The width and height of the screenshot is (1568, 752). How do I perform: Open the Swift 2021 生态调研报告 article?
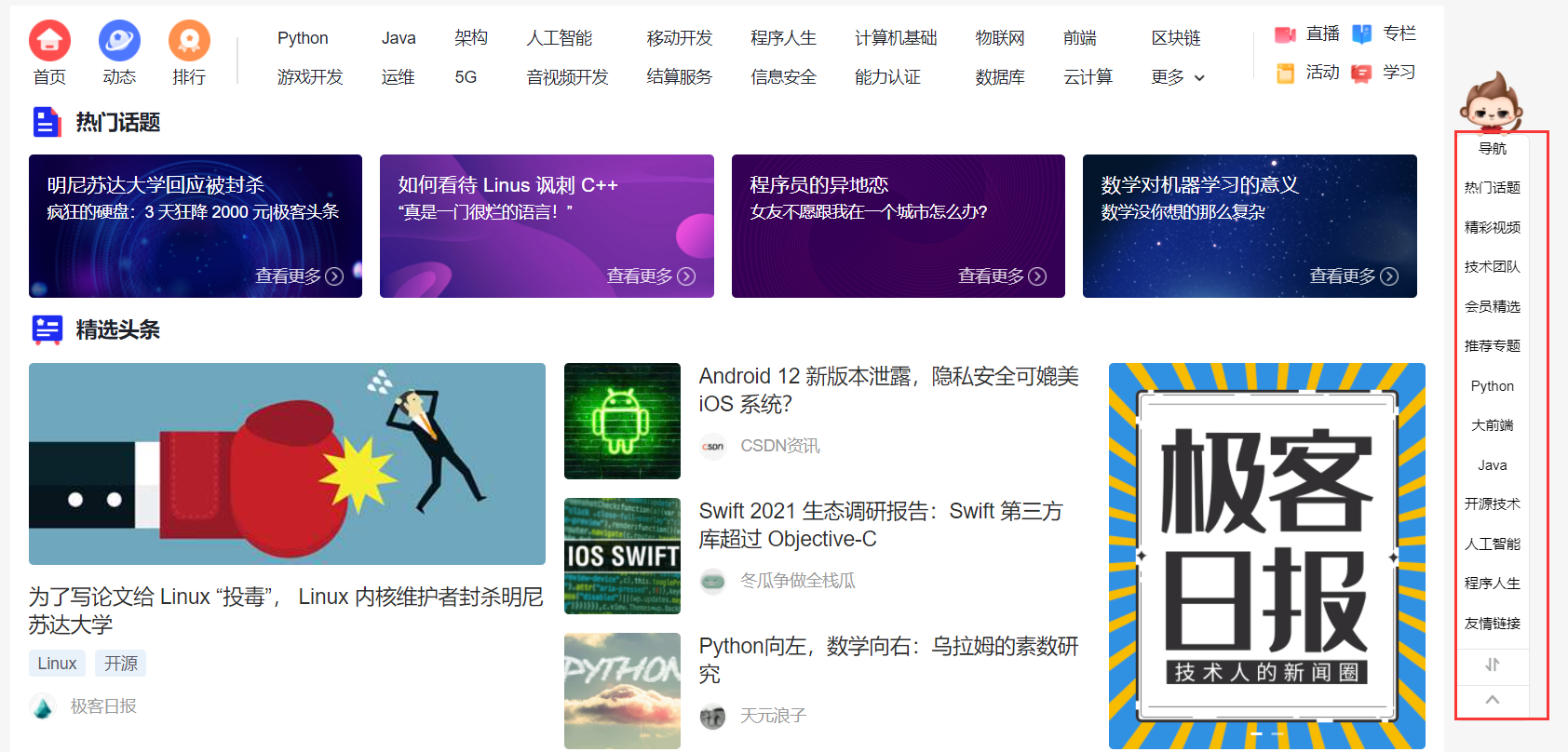[881, 525]
